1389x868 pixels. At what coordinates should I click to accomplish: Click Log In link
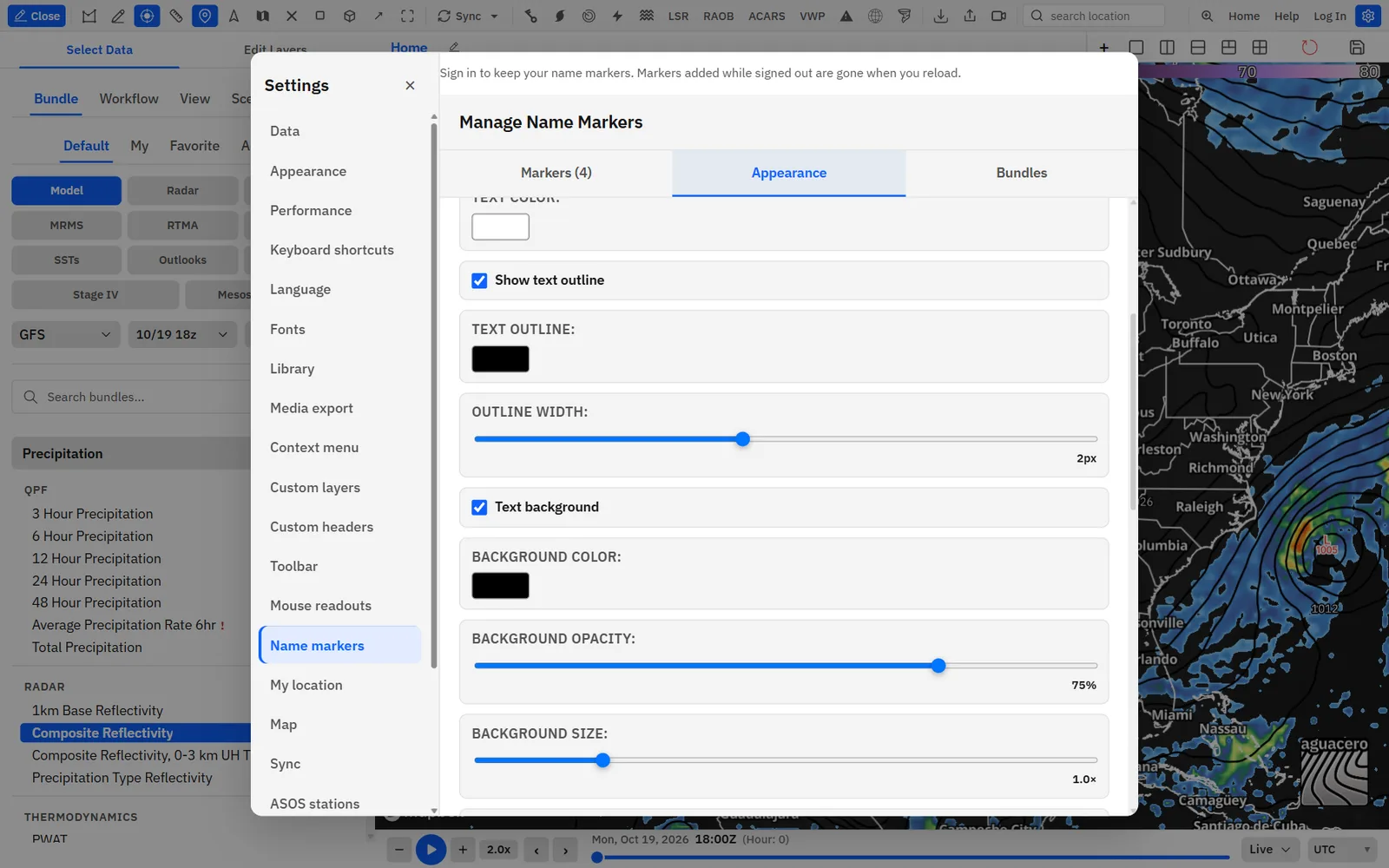pyautogui.click(x=1329, y=16)
